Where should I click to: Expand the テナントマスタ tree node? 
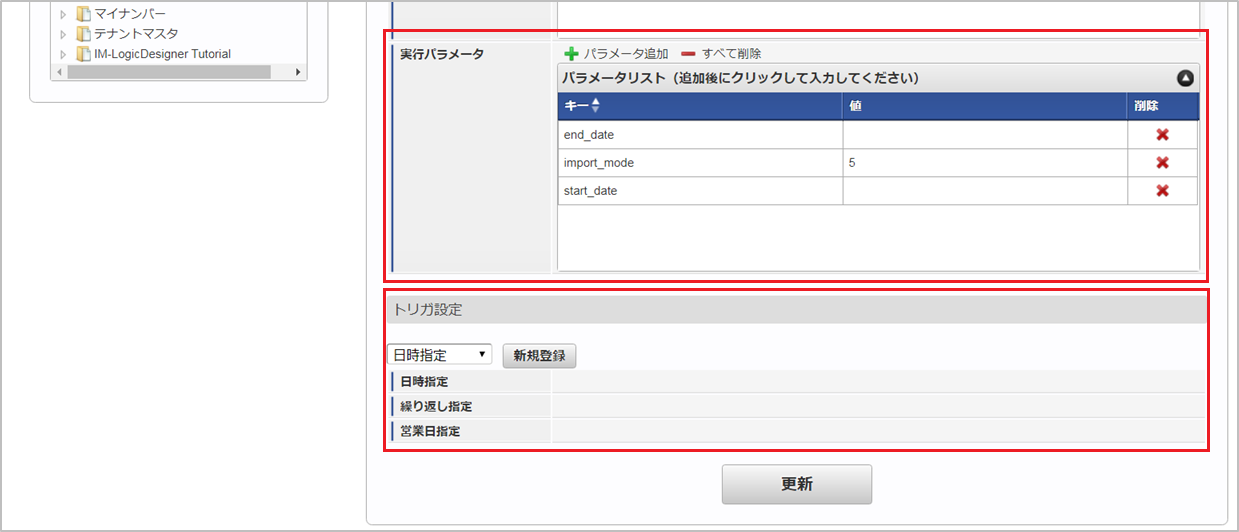[63, 34]
